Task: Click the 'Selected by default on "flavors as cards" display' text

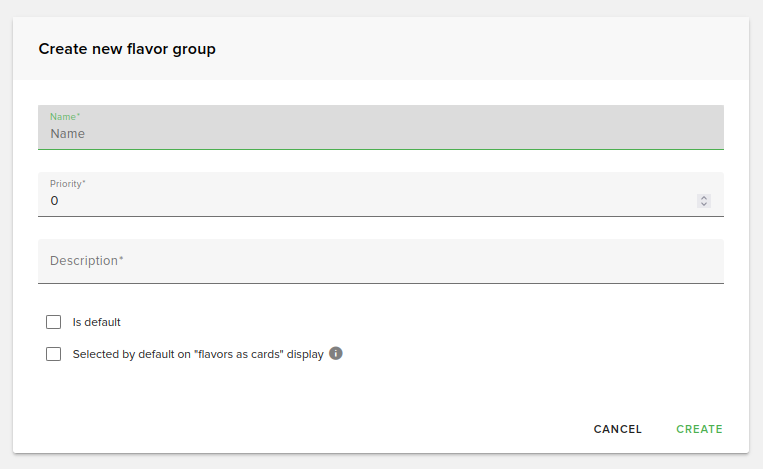Action: pyautogui.click(x=198, y=354)
